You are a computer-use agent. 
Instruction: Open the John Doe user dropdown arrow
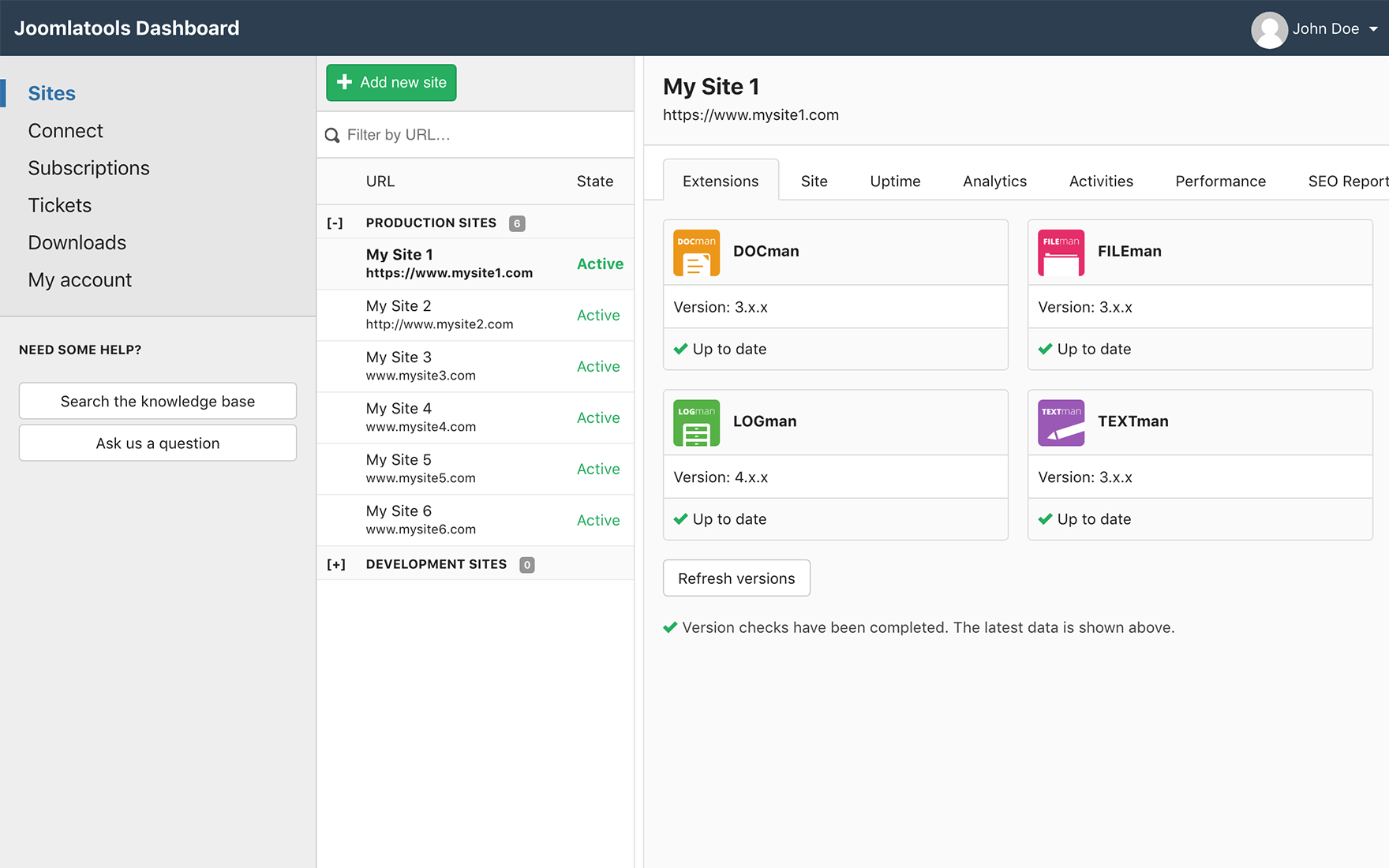click(x=1373, y=29)
